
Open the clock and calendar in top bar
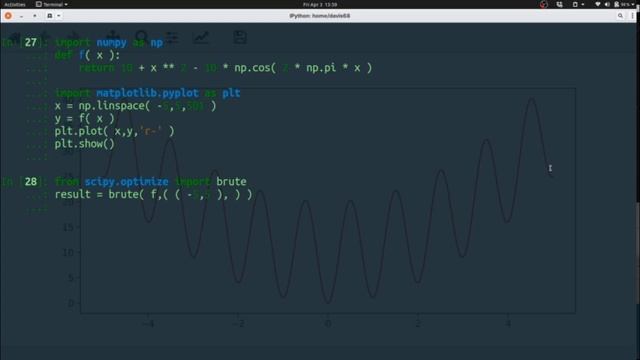(320, 4)
